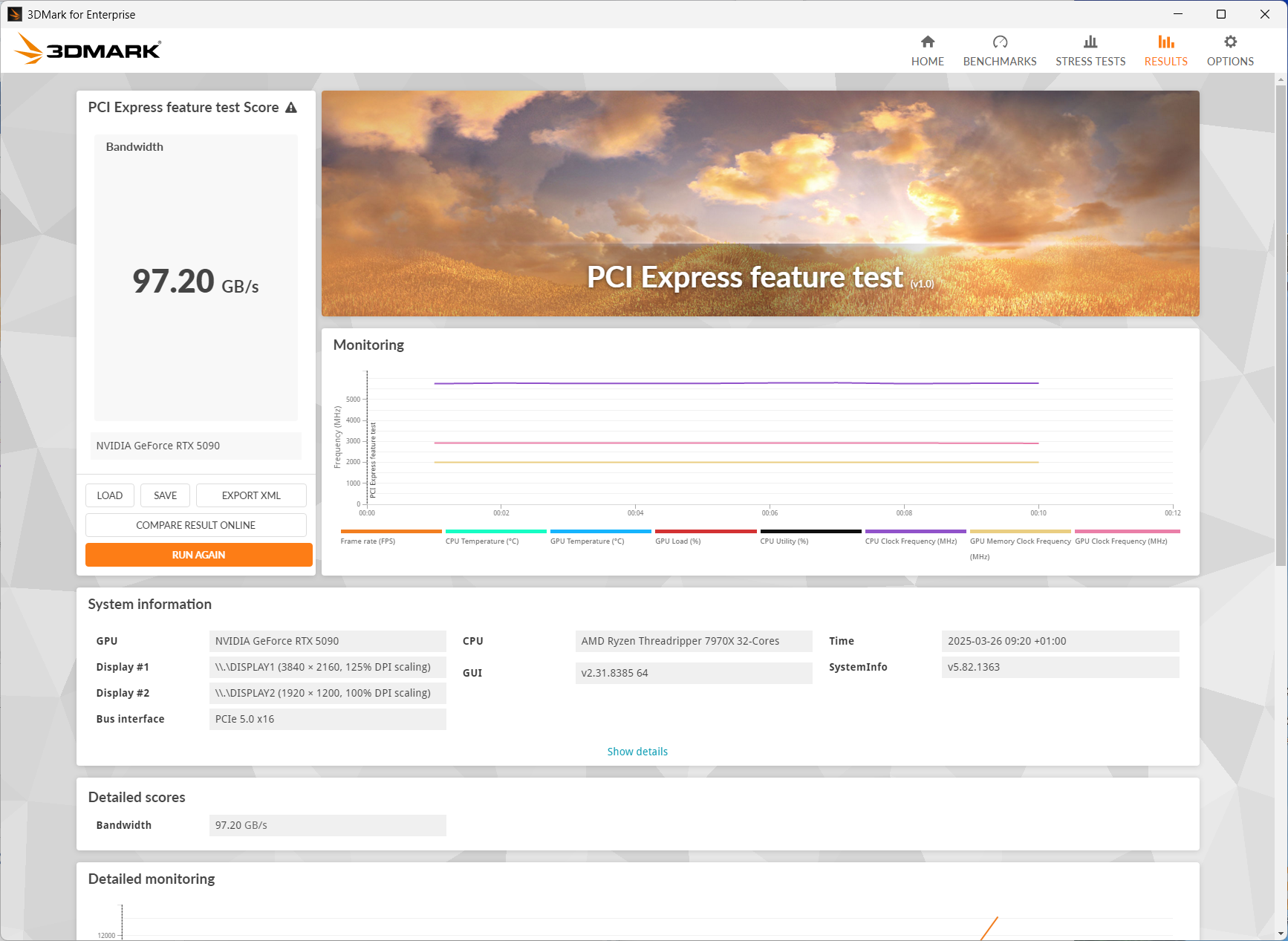Select RESULTS tab label

1166,62
